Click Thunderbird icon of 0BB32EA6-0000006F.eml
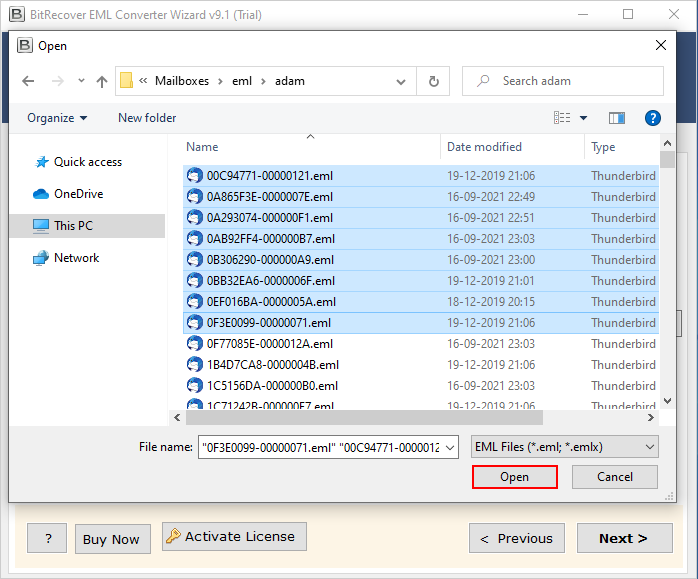Screen dimensions: 698x579 (x=195, y=281)
